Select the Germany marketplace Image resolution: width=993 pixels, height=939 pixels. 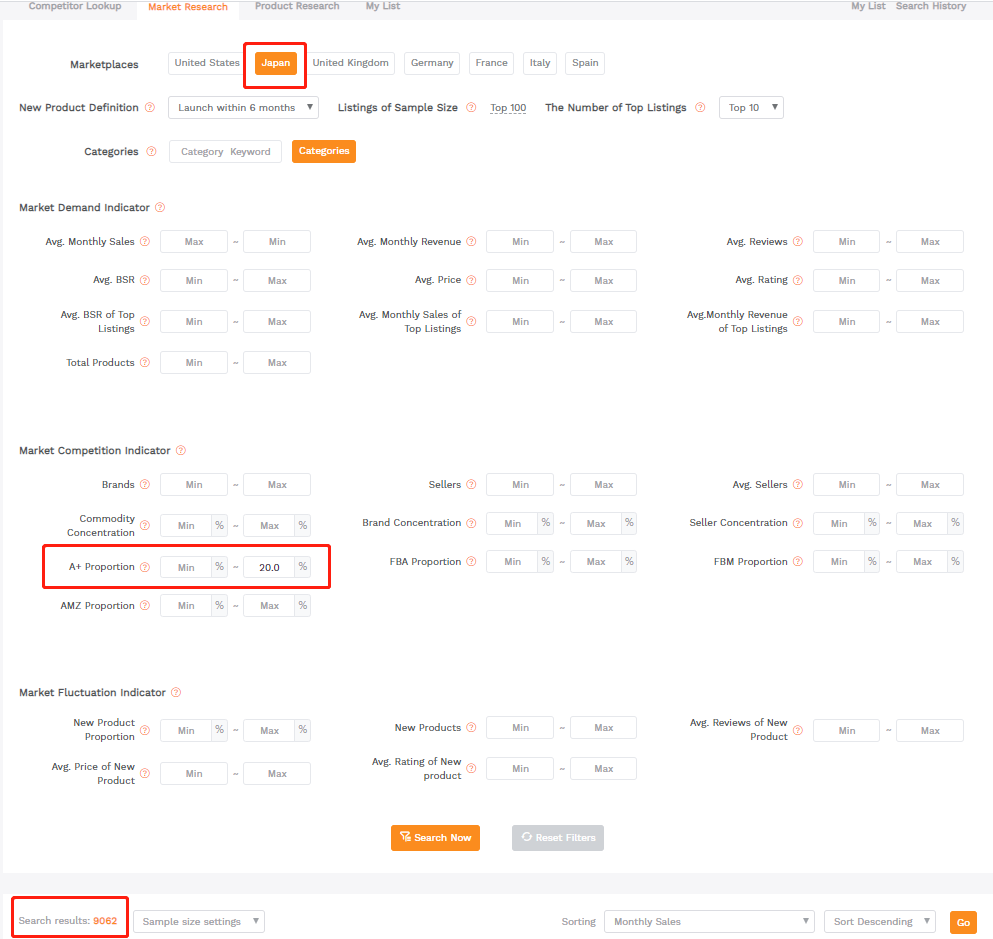[x=432, y=63]
